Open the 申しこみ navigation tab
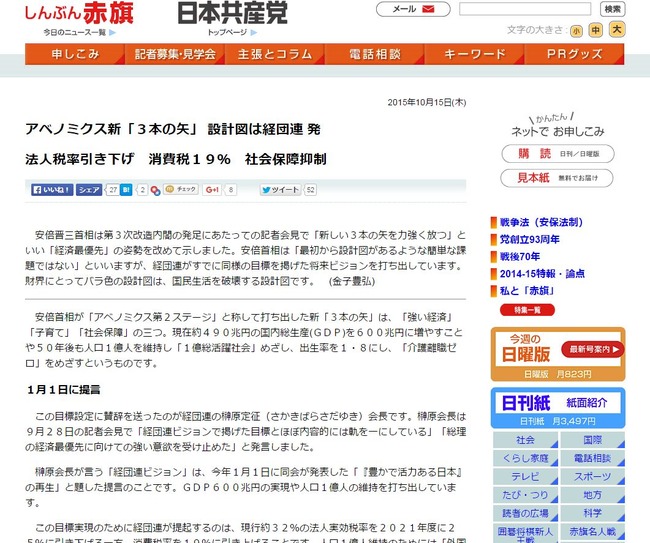 (x=75, y=54)
